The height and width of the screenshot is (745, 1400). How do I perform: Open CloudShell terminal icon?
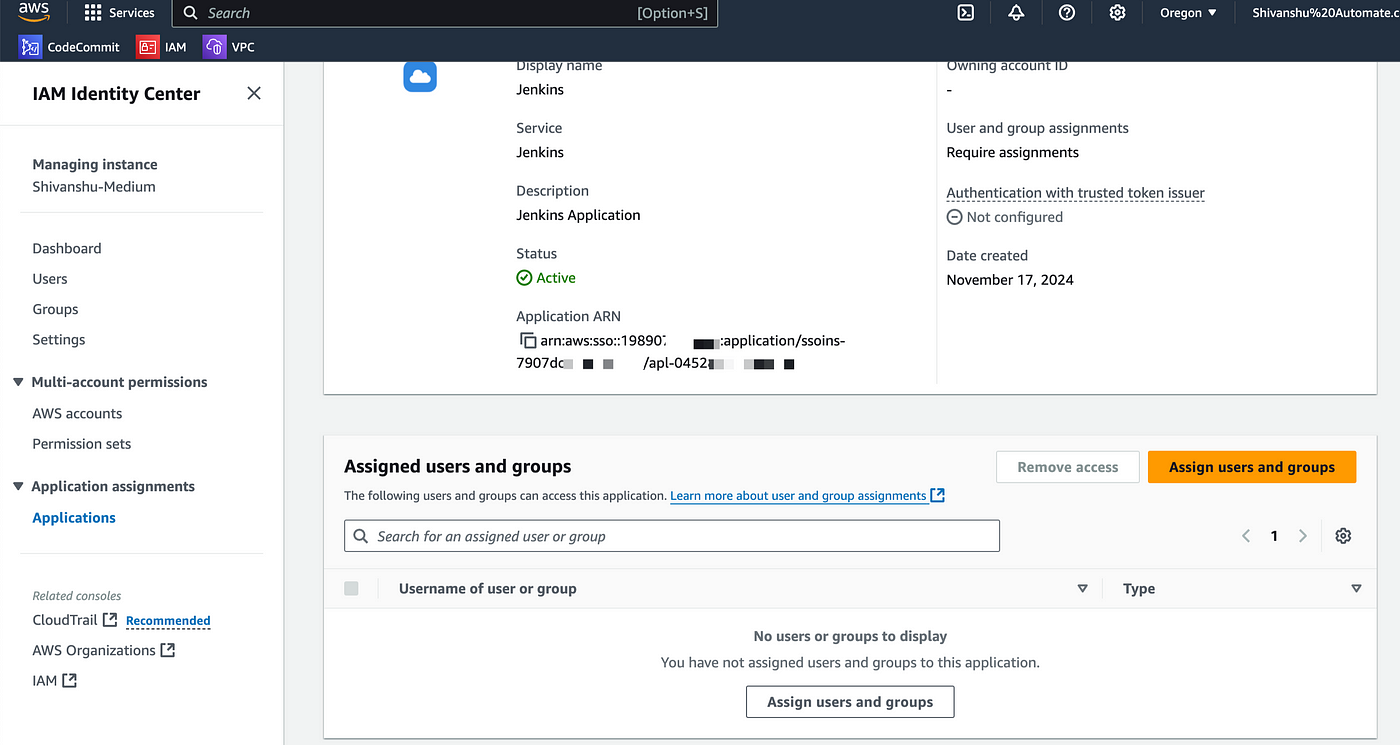(966, 13)
